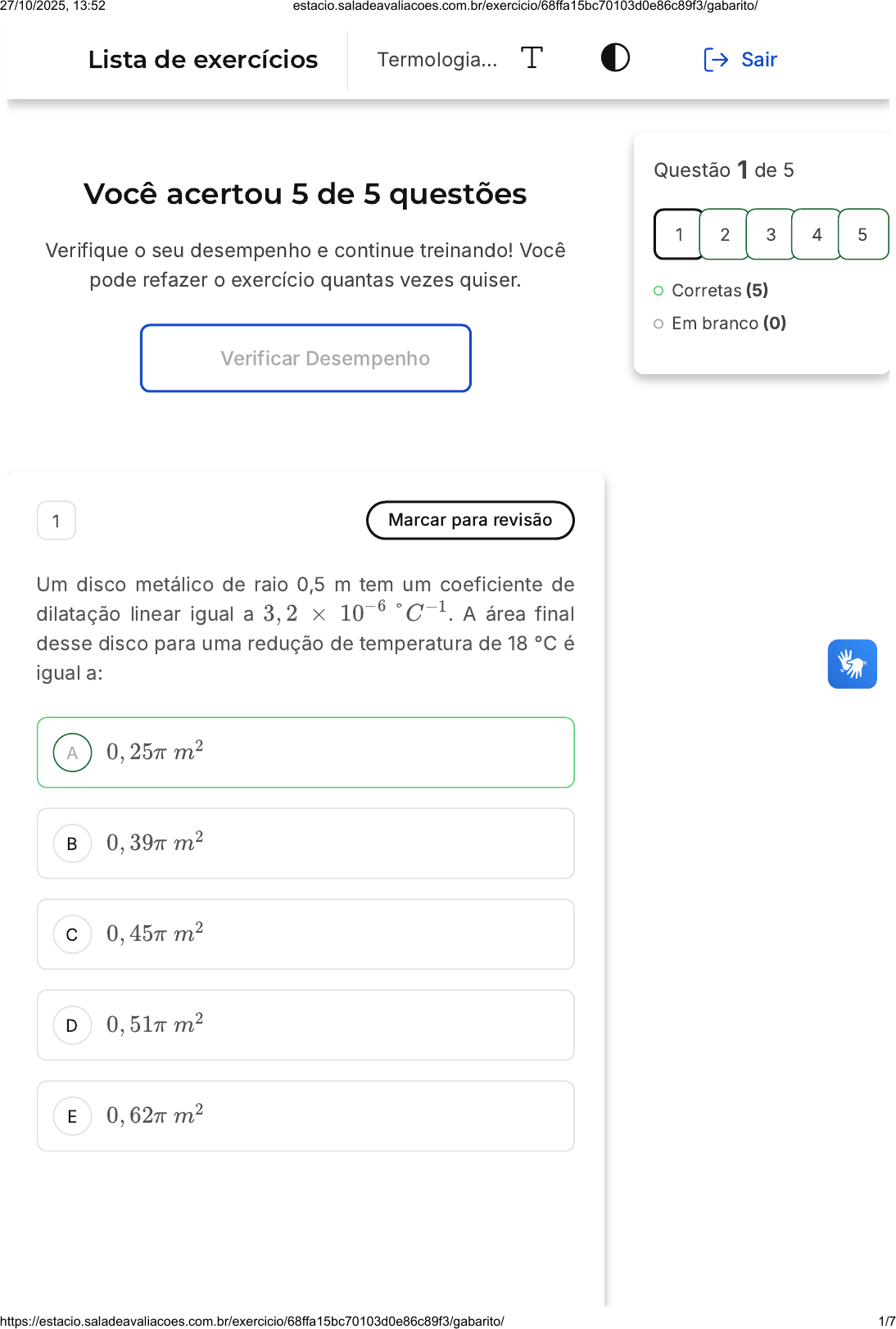
Task: Click the Termologia... subject title
Action: pyautogui.click(x=437, y=60)
